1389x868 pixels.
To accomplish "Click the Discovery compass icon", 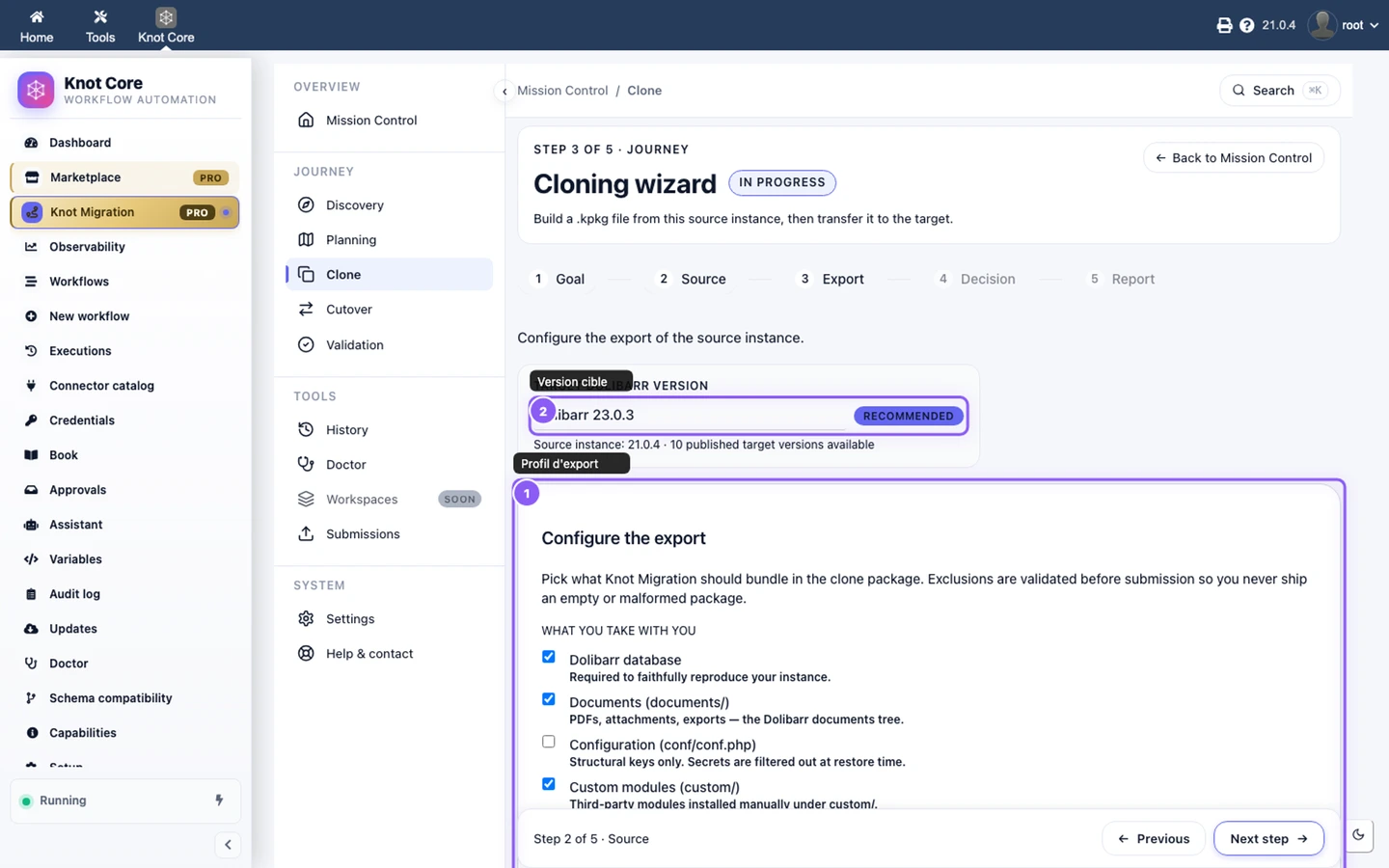I will point(306,205).
